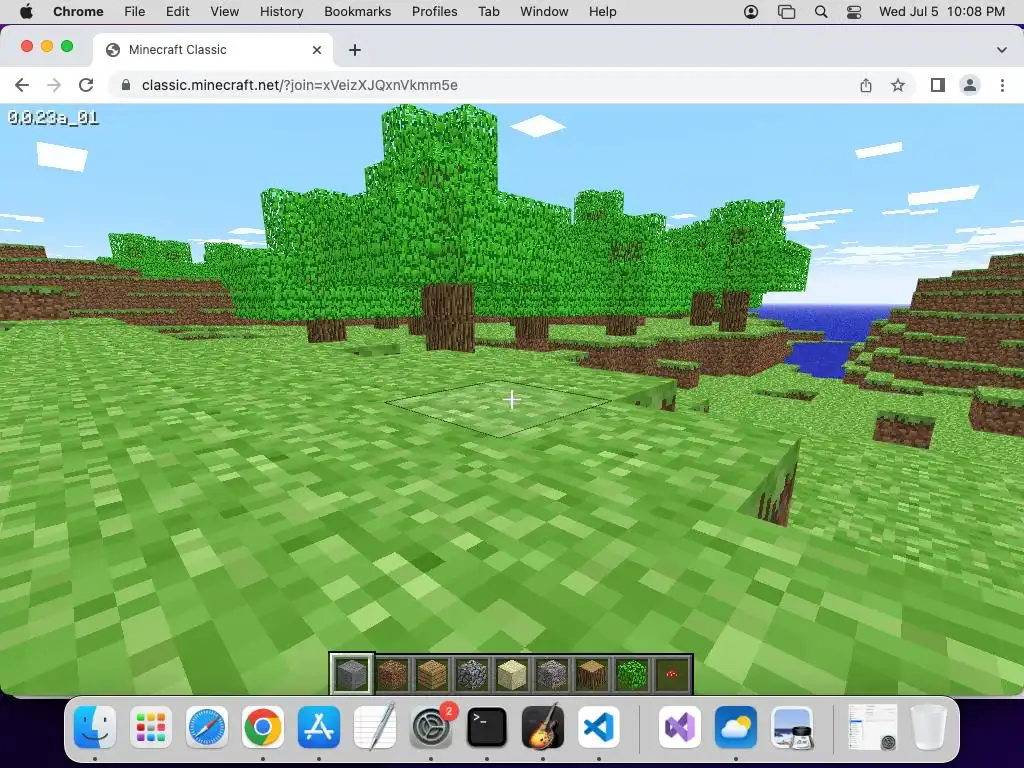Switch to the Minecraft Classic tab
Screen dimensions: 1024x768
pos(213,50)
